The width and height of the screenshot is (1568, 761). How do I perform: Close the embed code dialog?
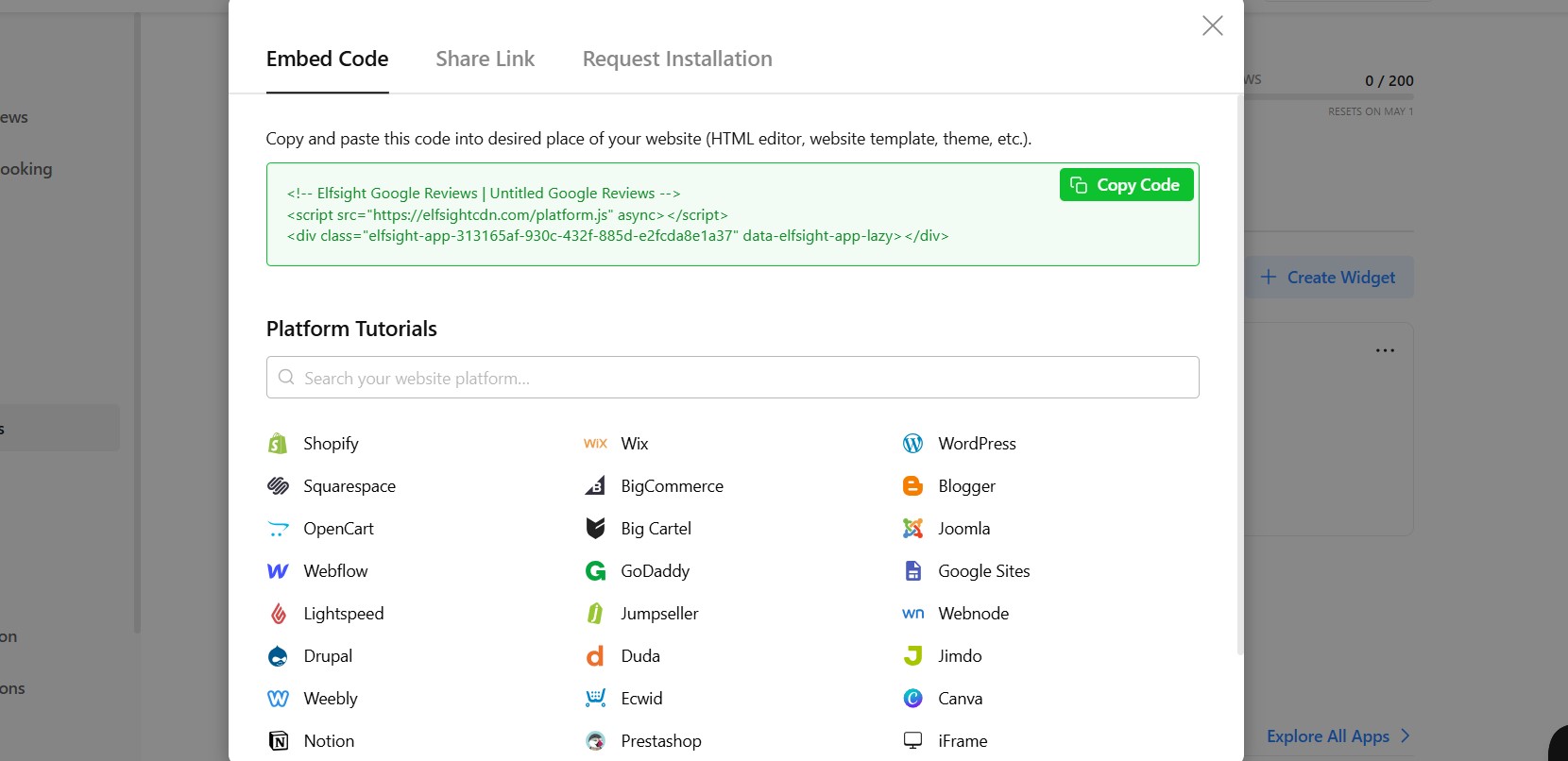pos(1212,25)
